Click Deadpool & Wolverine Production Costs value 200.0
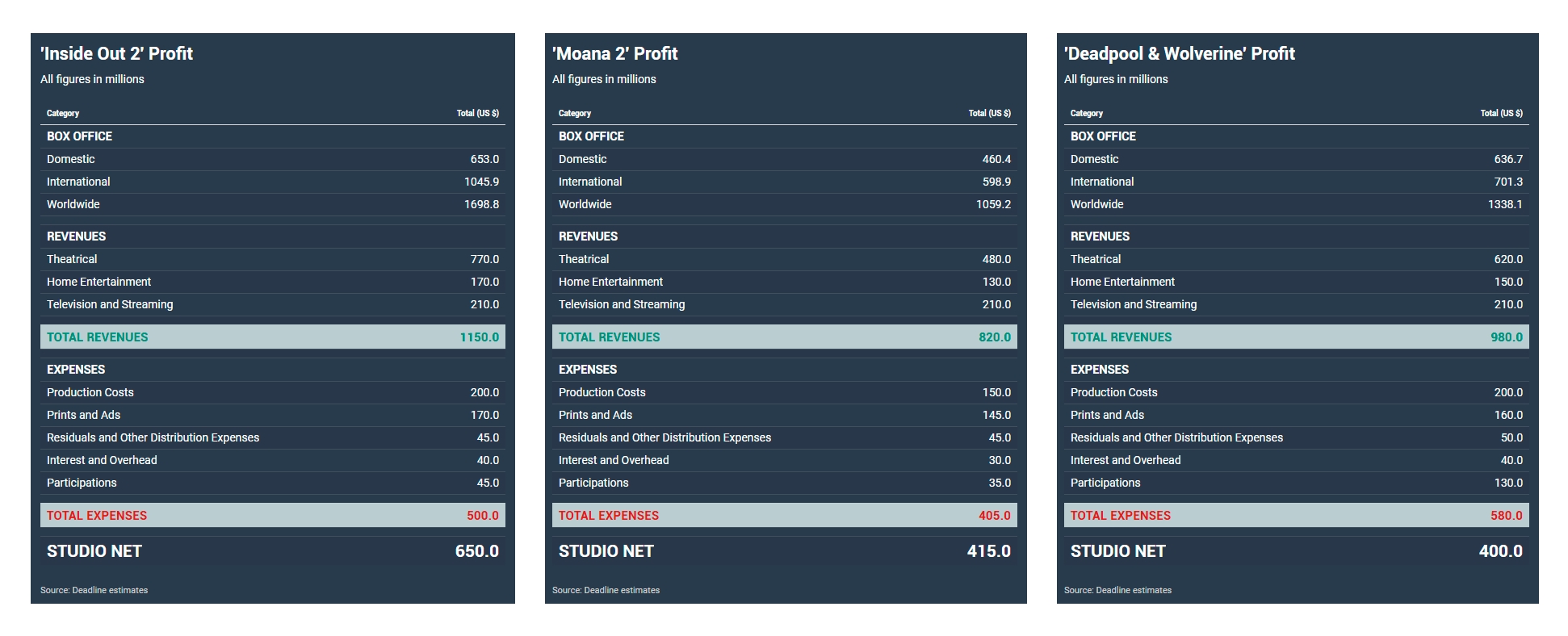 [1508, 392]
